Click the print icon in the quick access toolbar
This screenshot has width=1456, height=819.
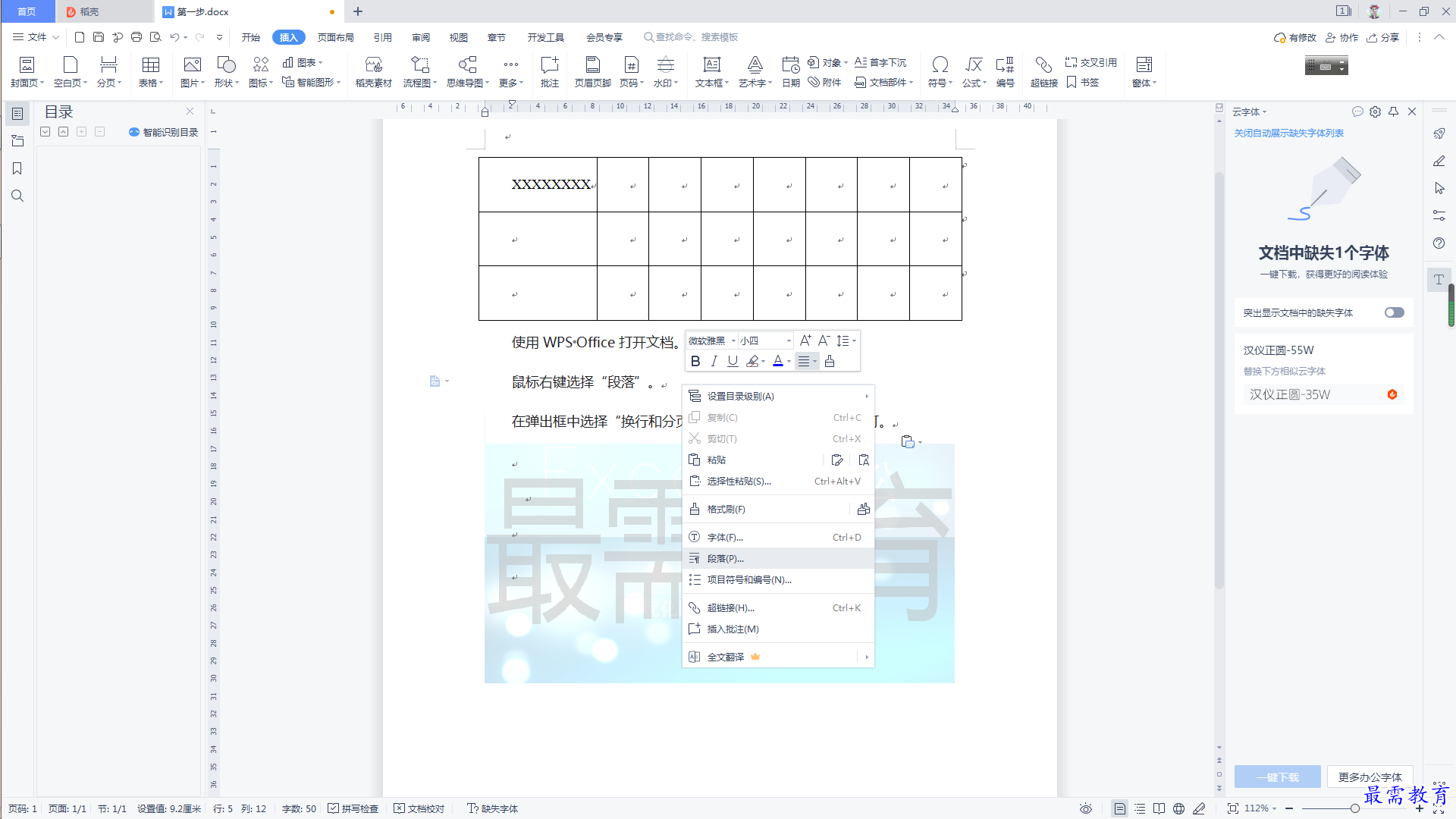pos(136,36)
